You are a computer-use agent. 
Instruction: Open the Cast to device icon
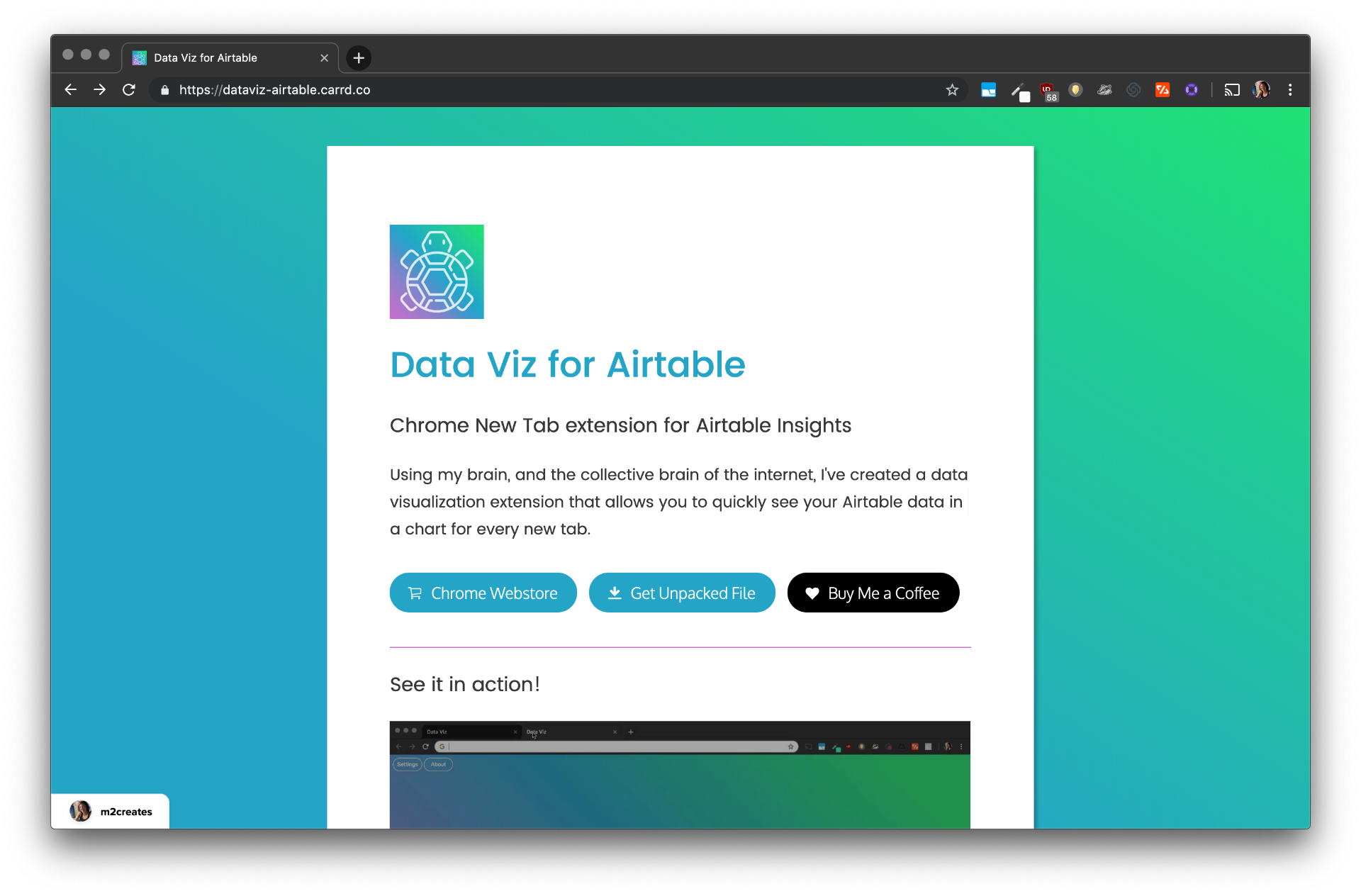1232,90
